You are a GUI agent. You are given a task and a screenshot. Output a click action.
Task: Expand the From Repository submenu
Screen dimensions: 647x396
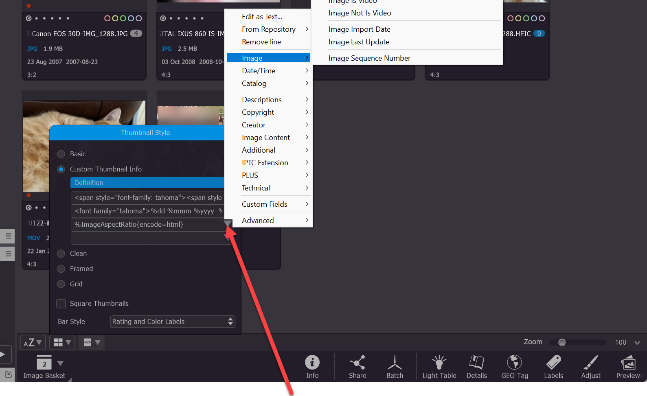point(269,29)
